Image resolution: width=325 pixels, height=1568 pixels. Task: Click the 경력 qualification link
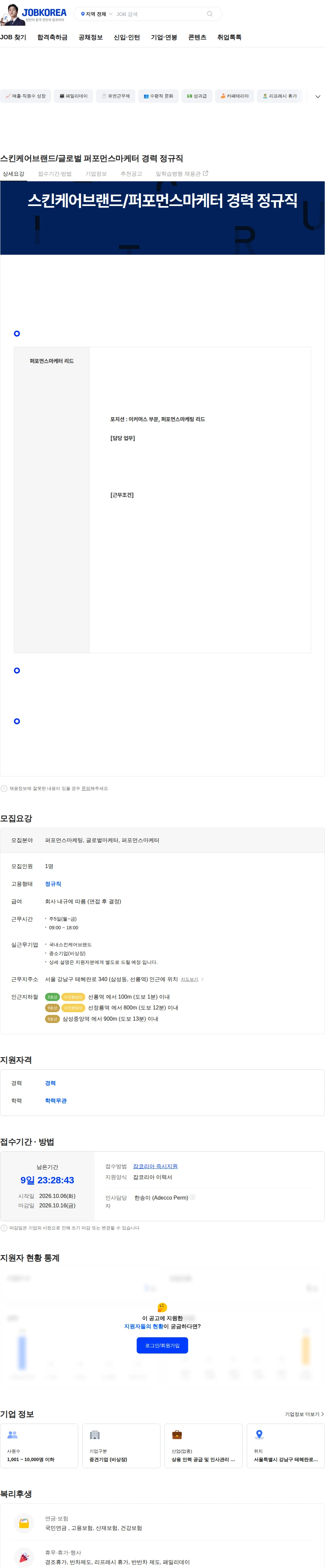click(x=50, y=1084)
